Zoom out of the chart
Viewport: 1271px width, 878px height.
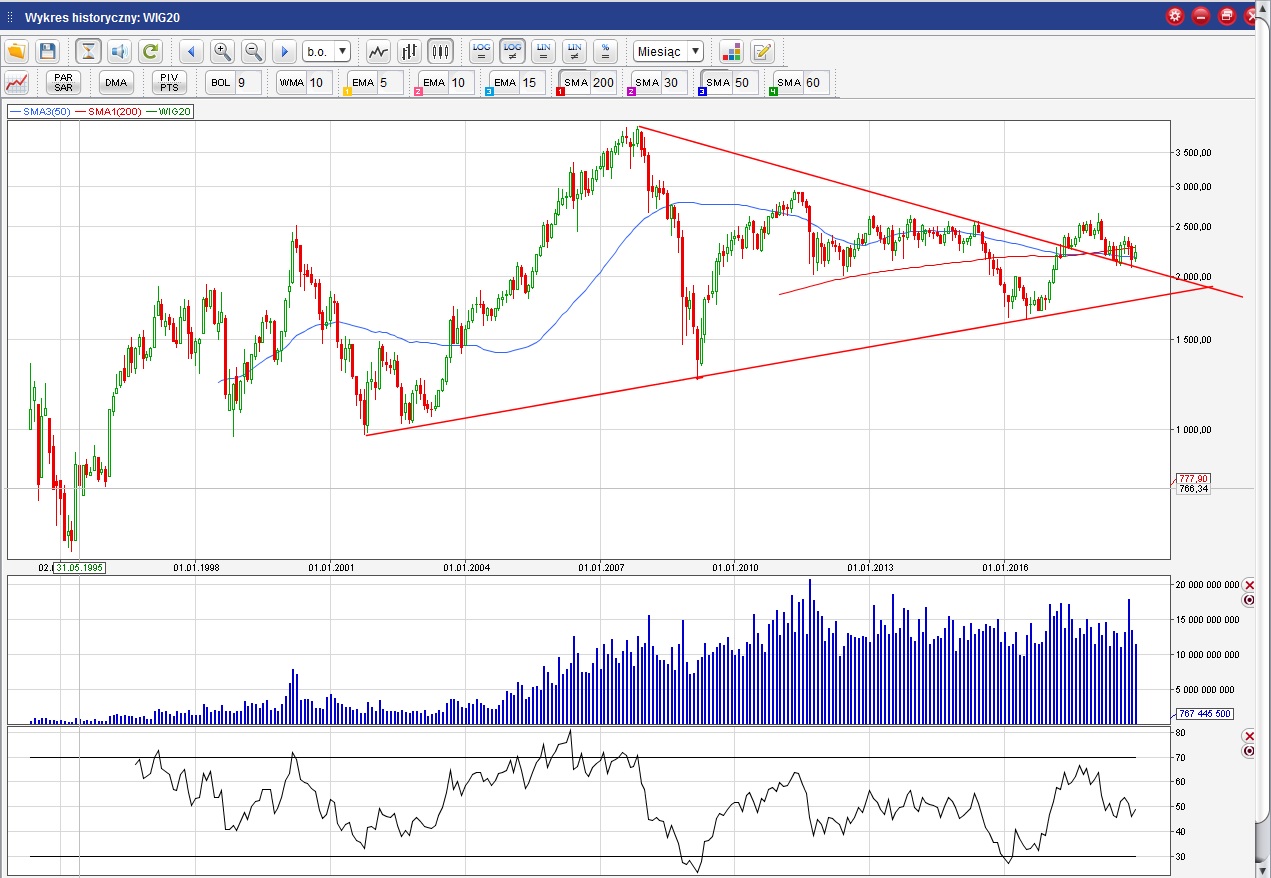point(253,52)
